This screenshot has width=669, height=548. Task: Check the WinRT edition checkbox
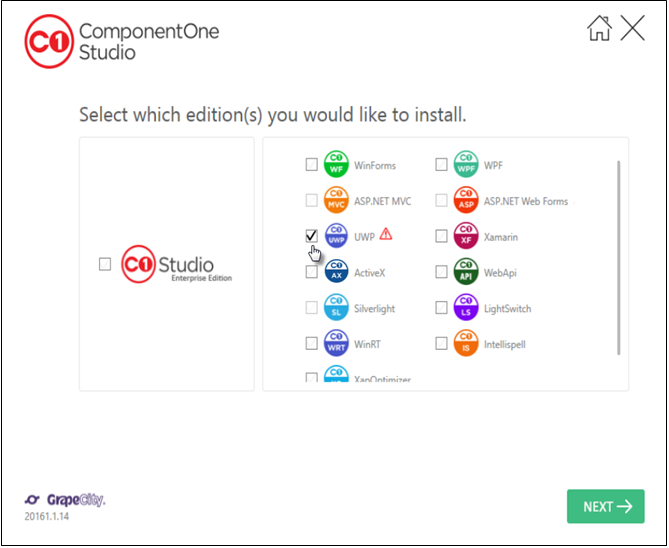click(312, 344)
